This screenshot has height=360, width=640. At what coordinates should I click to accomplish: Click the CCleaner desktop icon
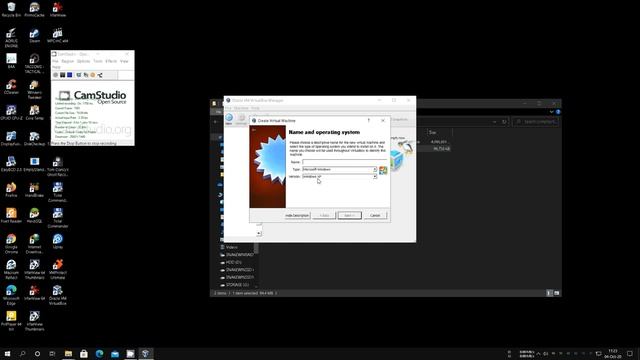tap(11, 87)
